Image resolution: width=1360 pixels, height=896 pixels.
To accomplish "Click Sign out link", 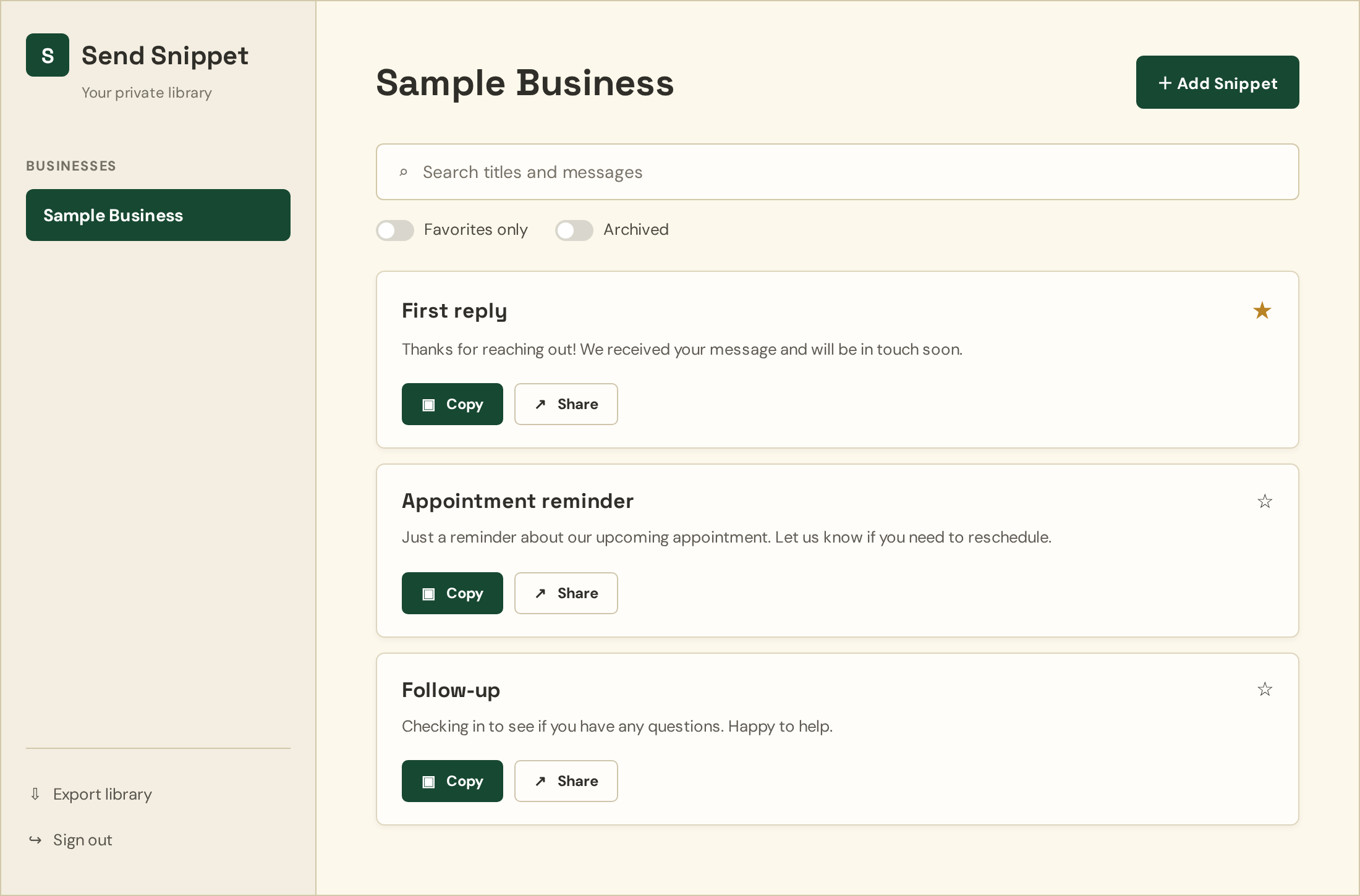I will [x=83, y=840].
